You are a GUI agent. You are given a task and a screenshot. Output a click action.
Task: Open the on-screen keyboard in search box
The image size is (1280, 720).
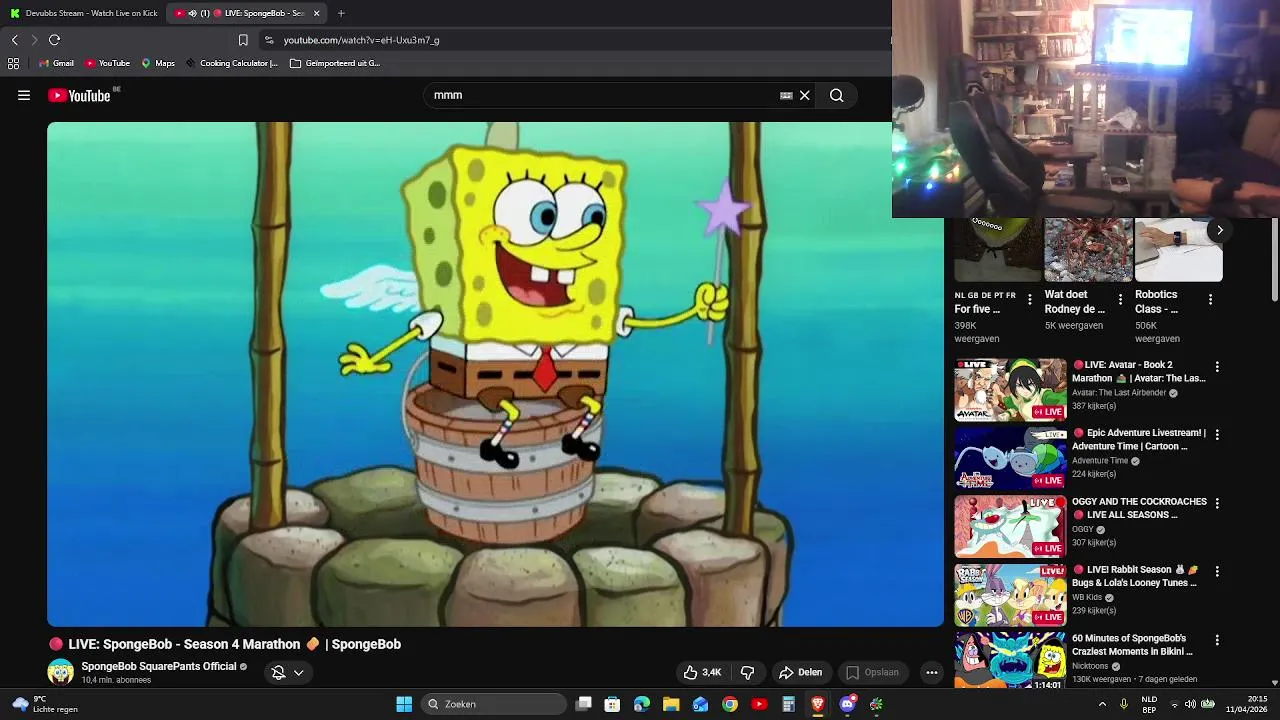point(786,95)
